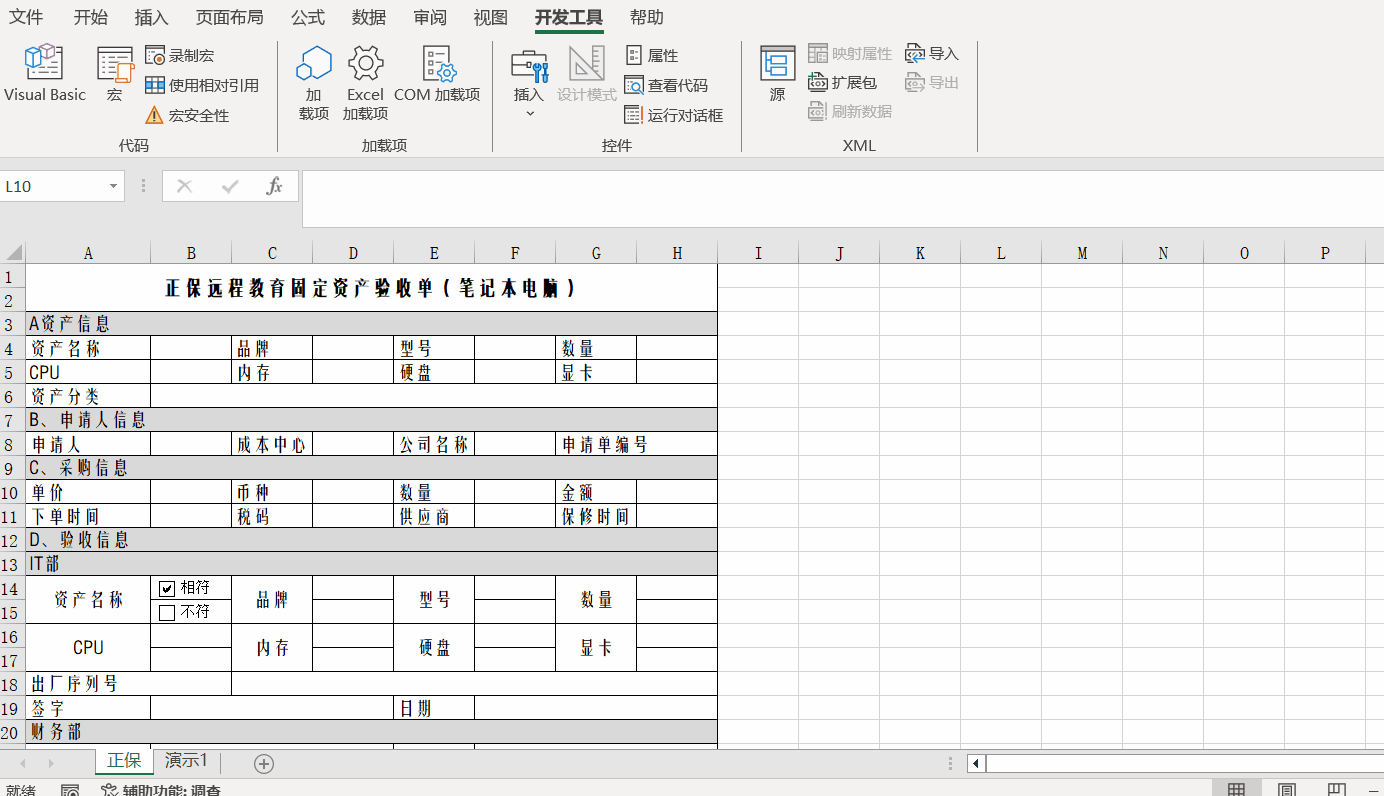Screen dimensions: 1384x796
Task: Open the XML 源 pane
Action: 777,73
